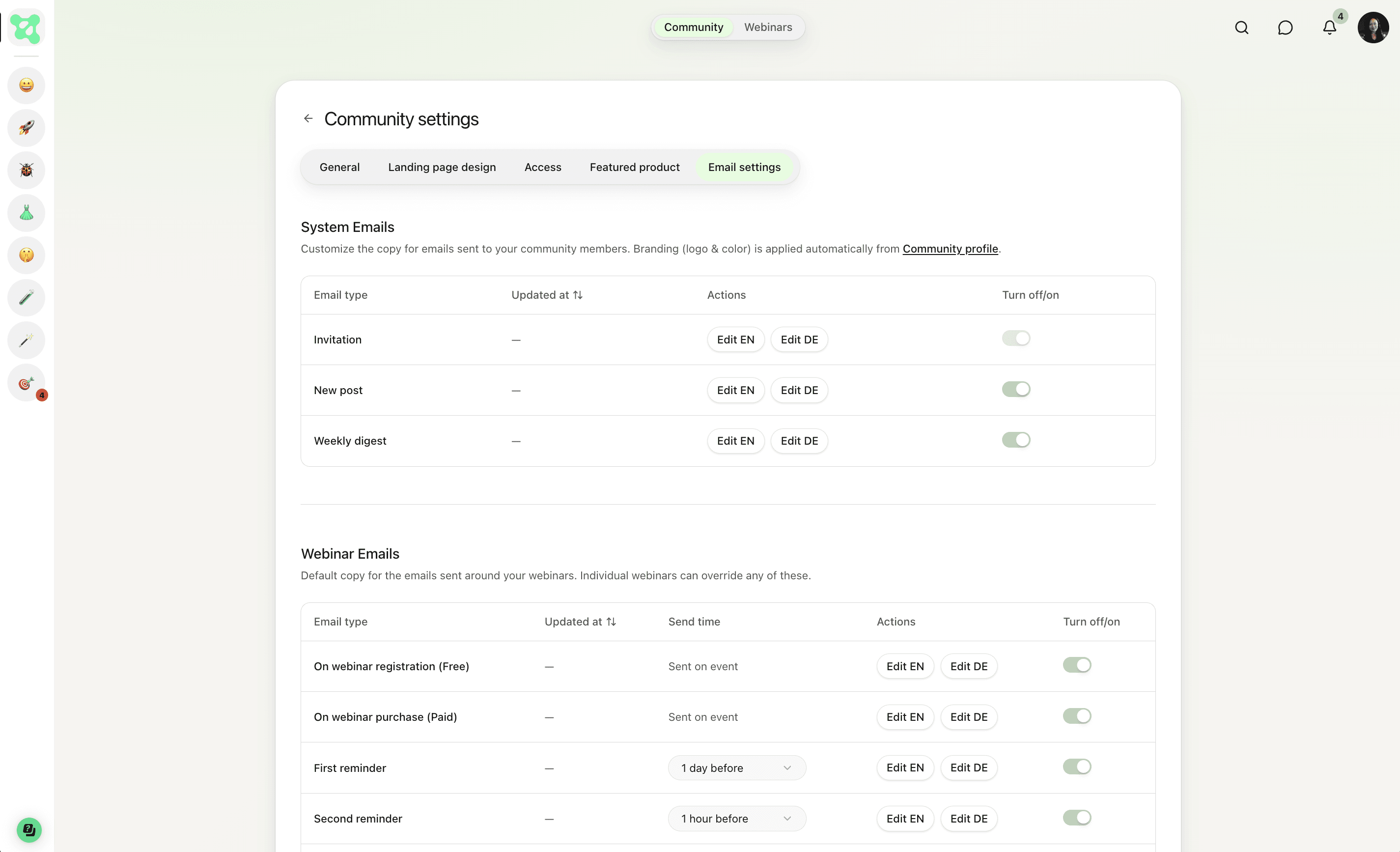
Task: Open the ladybug emoji community
Action: [26, 170]
